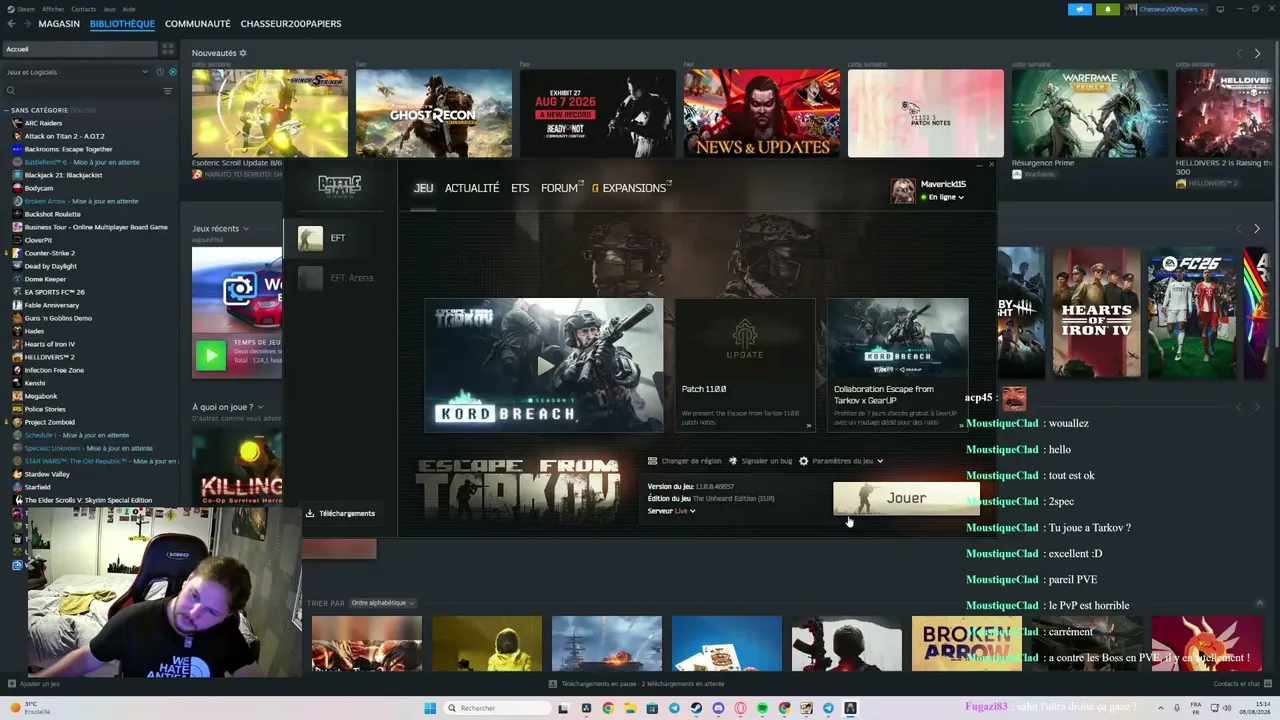Switch to the ACTUALITÉ launcher tab
1280x720 pixels.
[472, 188]
